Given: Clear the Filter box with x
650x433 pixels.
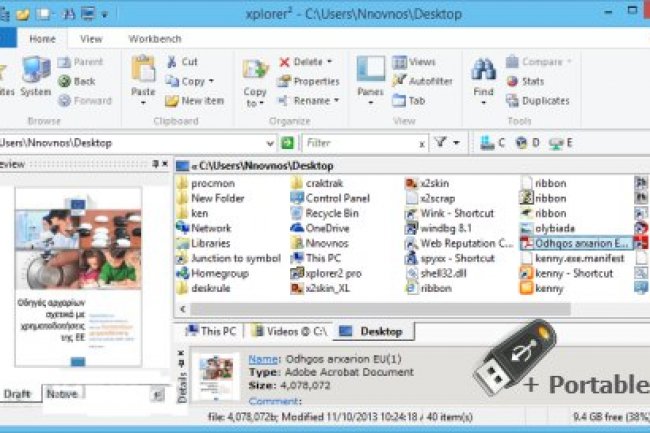Looking at the screenshot, I should 422,144.
